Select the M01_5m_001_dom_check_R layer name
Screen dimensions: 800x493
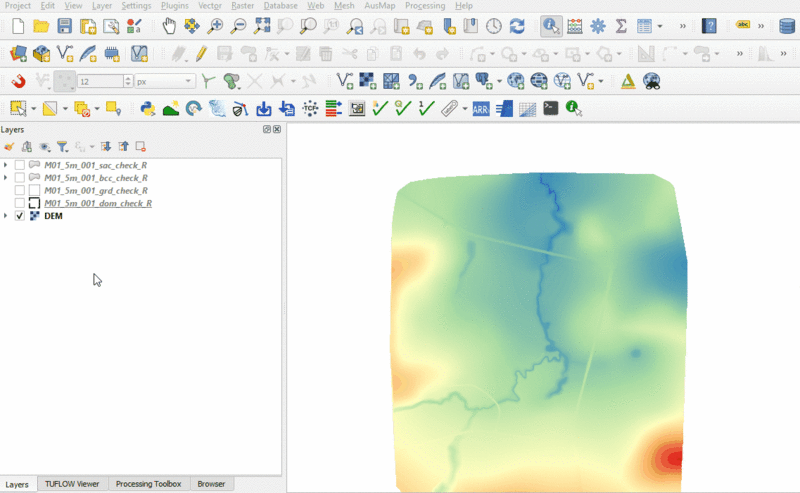(98, 203)
